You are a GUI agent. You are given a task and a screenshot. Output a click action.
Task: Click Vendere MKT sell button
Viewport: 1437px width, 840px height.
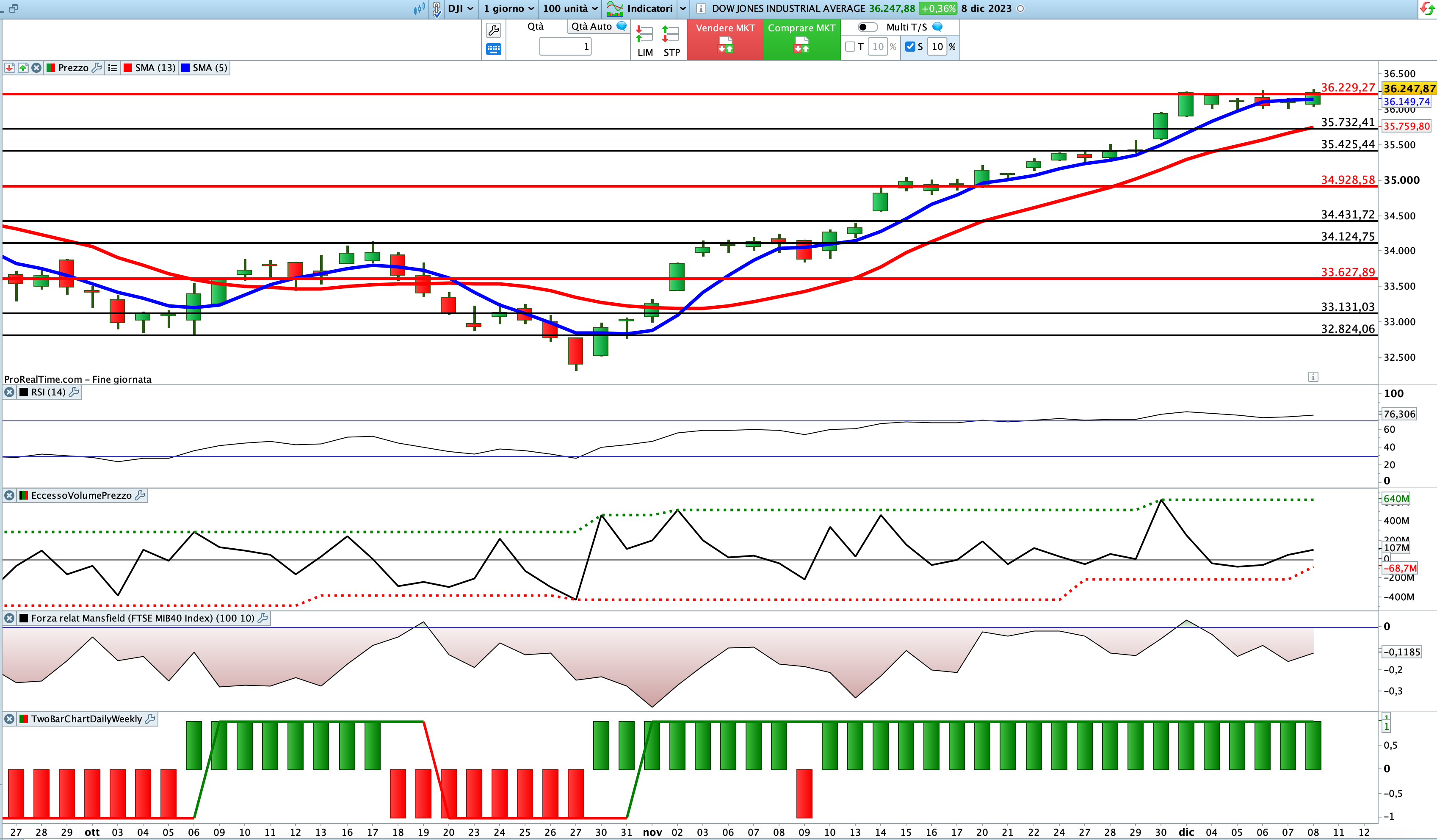click(725, 39)
